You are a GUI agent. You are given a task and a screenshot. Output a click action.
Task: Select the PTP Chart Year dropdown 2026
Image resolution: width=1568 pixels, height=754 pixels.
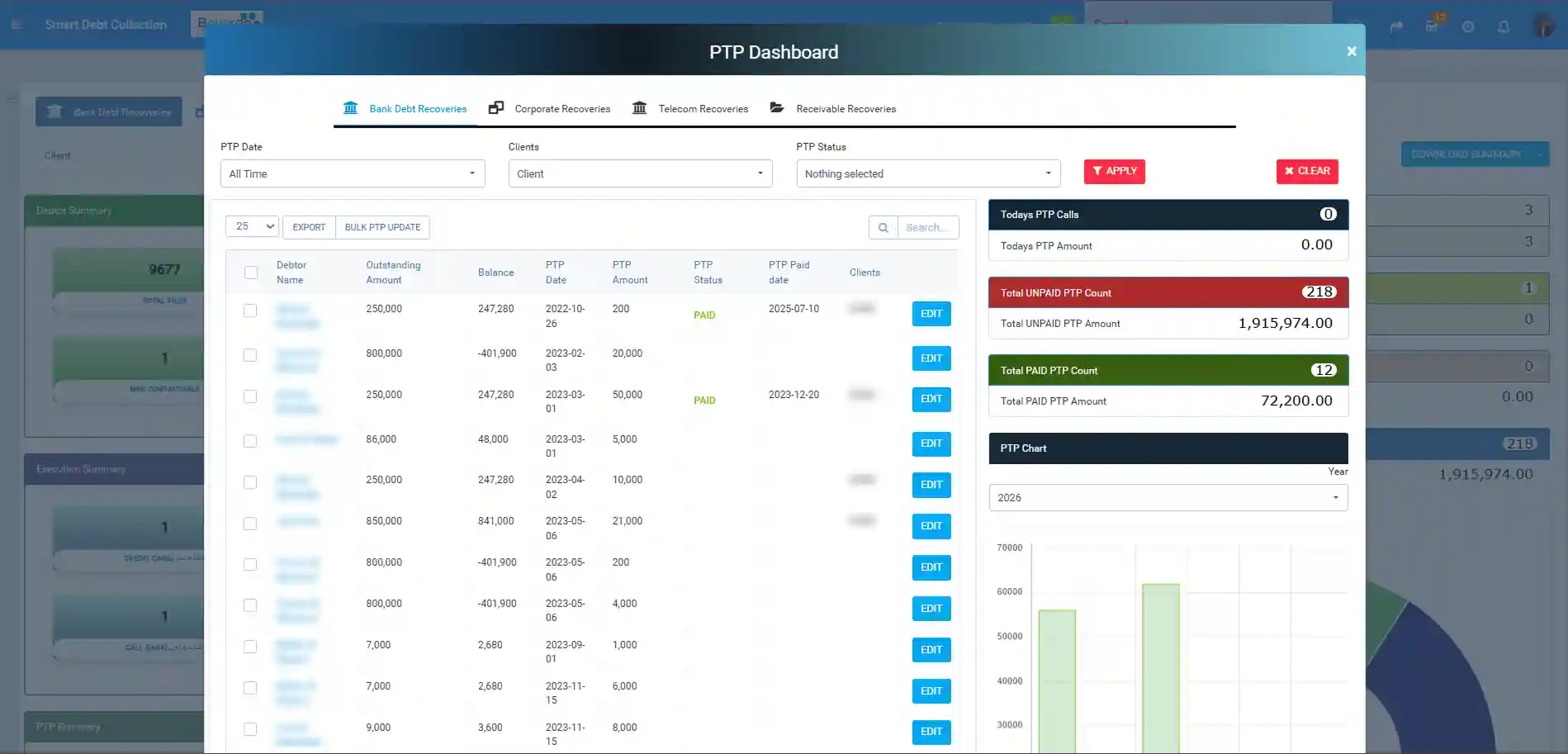tap(1168, 497)
